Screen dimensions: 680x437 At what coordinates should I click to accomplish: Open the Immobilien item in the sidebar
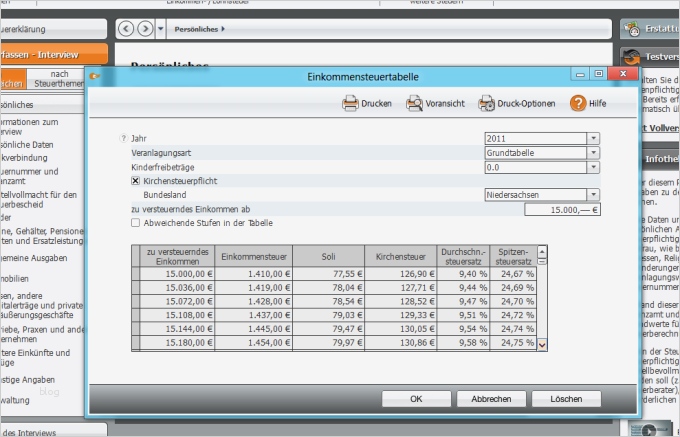tap(14, 279)
